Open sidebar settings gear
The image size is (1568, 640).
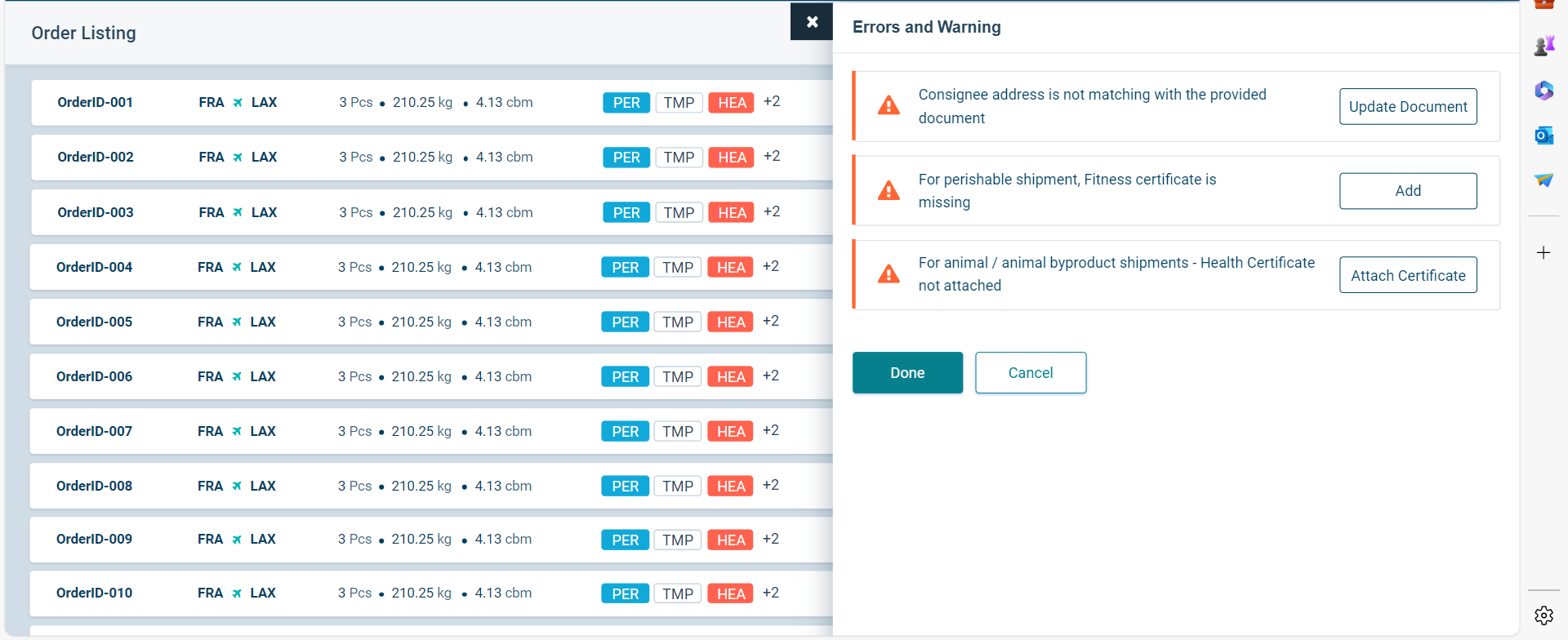tap(1543, 616)
